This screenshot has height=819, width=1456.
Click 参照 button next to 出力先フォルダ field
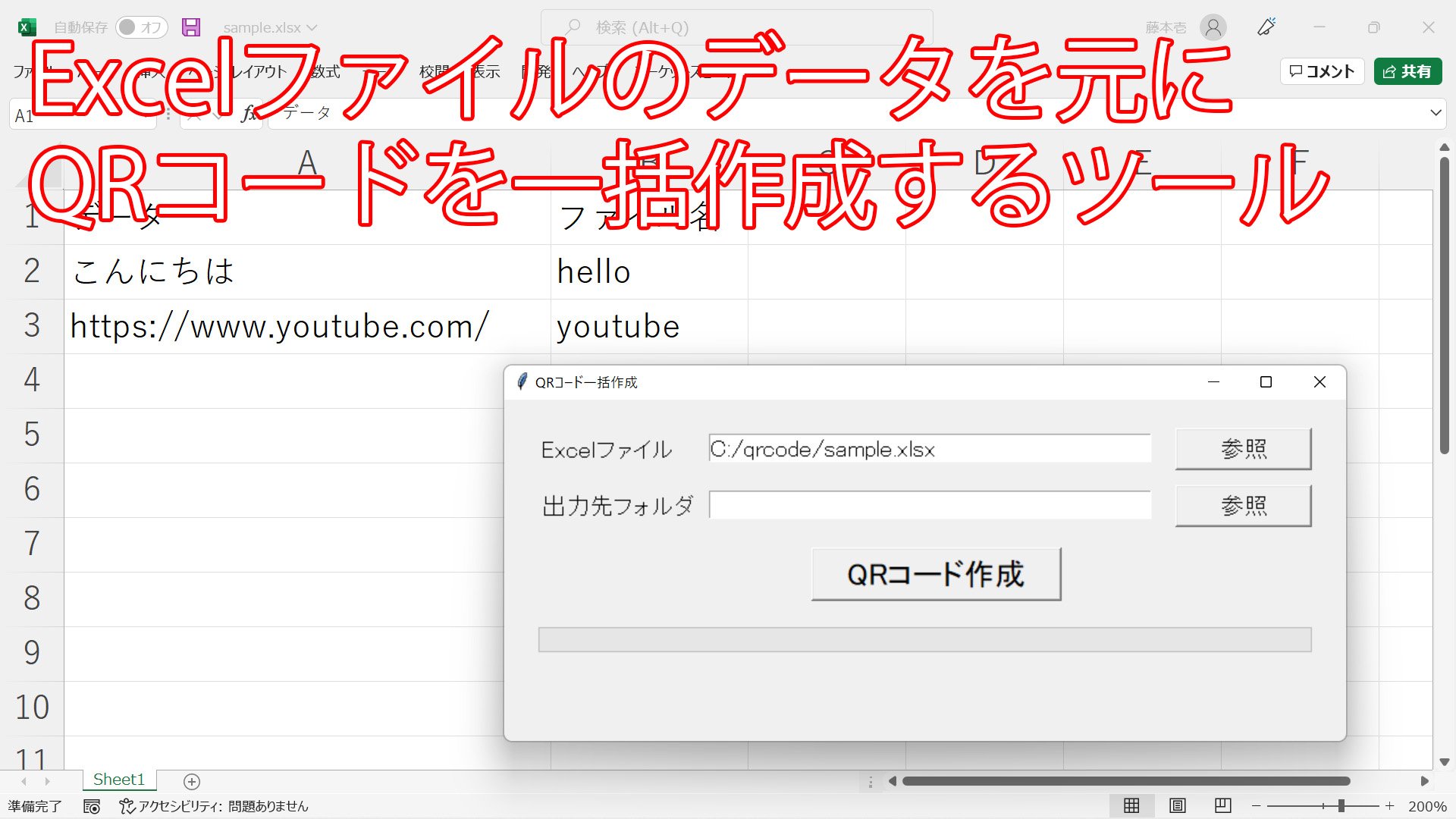1244,506
